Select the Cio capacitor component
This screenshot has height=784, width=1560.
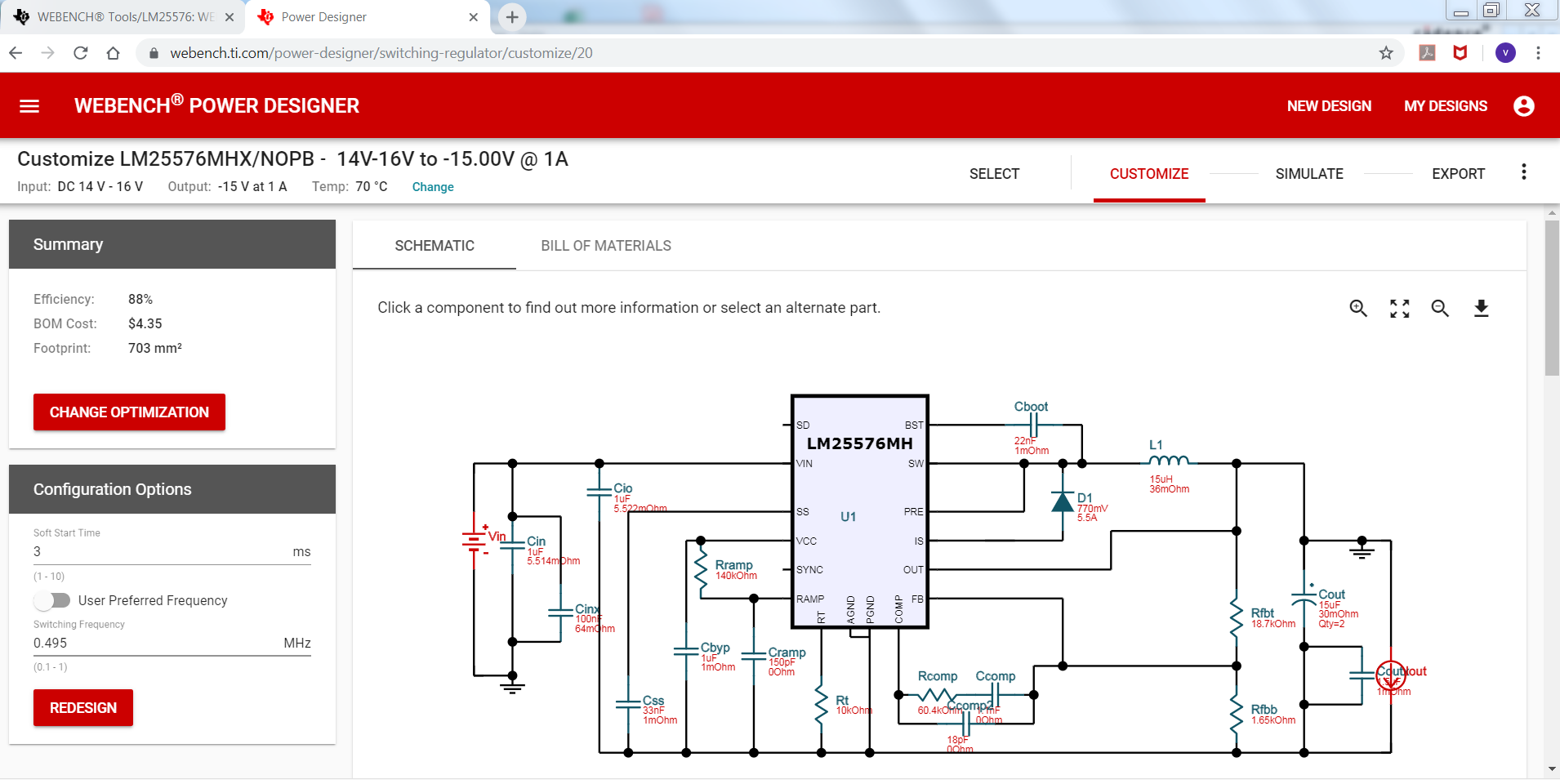click(x=599, y=492)
